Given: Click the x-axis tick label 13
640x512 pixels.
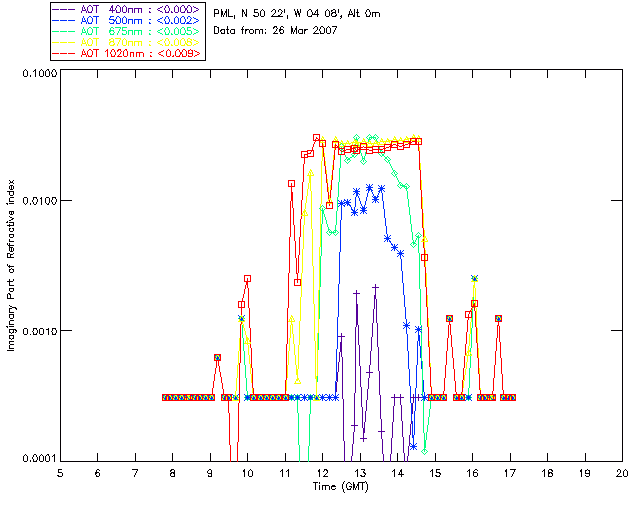Looking at the screenshot, I should (x=360, y=473).
